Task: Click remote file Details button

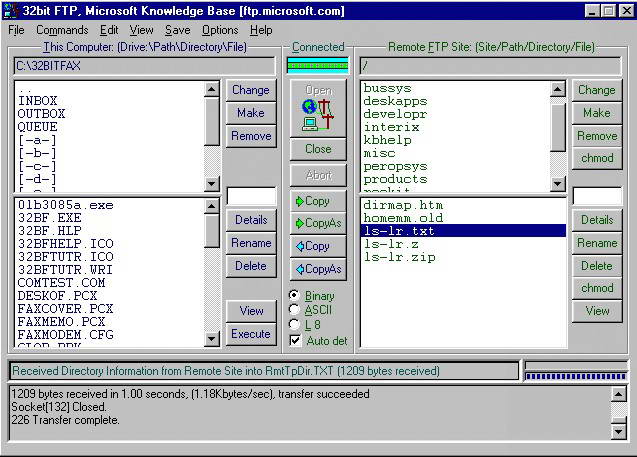Action: point(597,220)
